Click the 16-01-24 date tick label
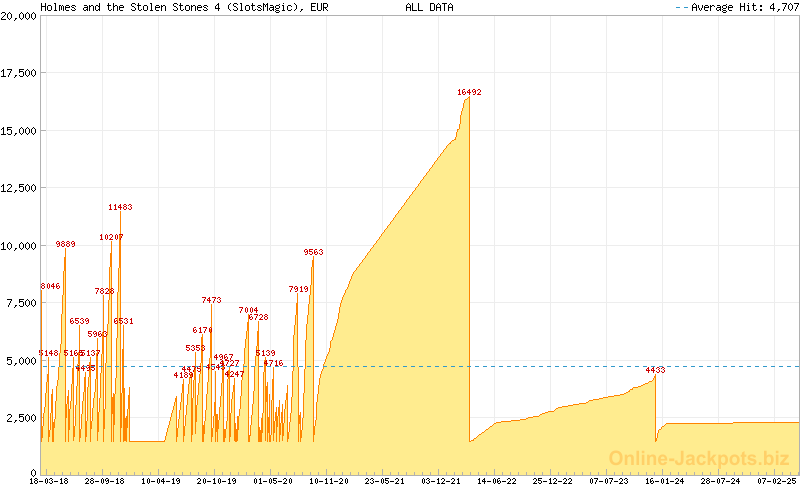 665,481
